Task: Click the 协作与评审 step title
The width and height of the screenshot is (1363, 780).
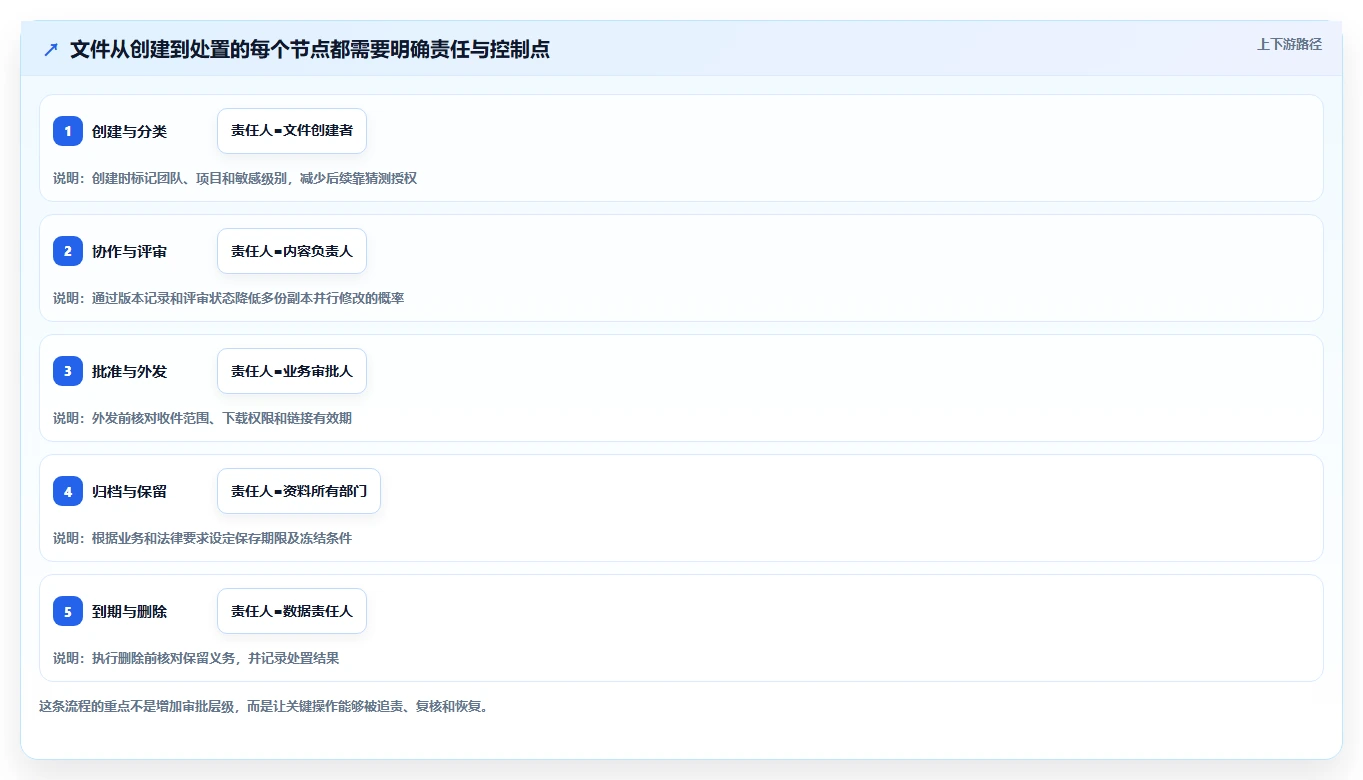Action: tap(129, 251)
